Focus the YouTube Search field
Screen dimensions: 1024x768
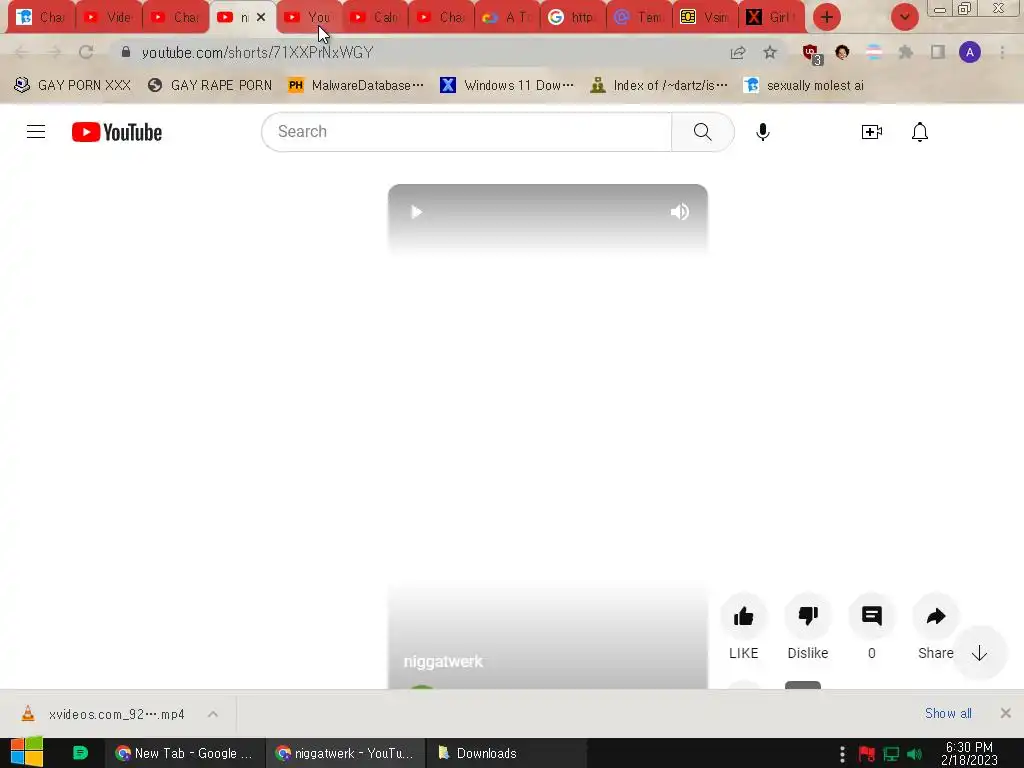pos(466,132)
